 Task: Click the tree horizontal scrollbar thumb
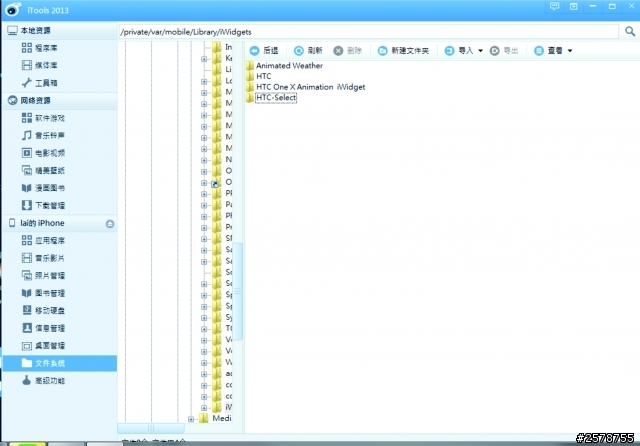point(151,428)
